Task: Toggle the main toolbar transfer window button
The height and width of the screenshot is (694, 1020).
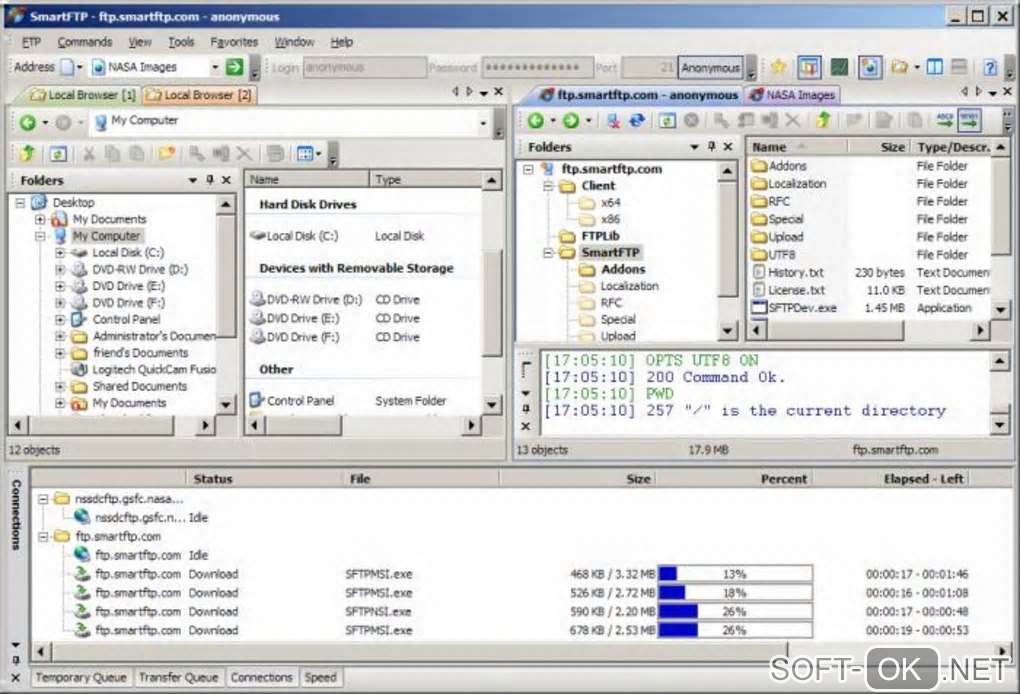Action: (809, 67)
